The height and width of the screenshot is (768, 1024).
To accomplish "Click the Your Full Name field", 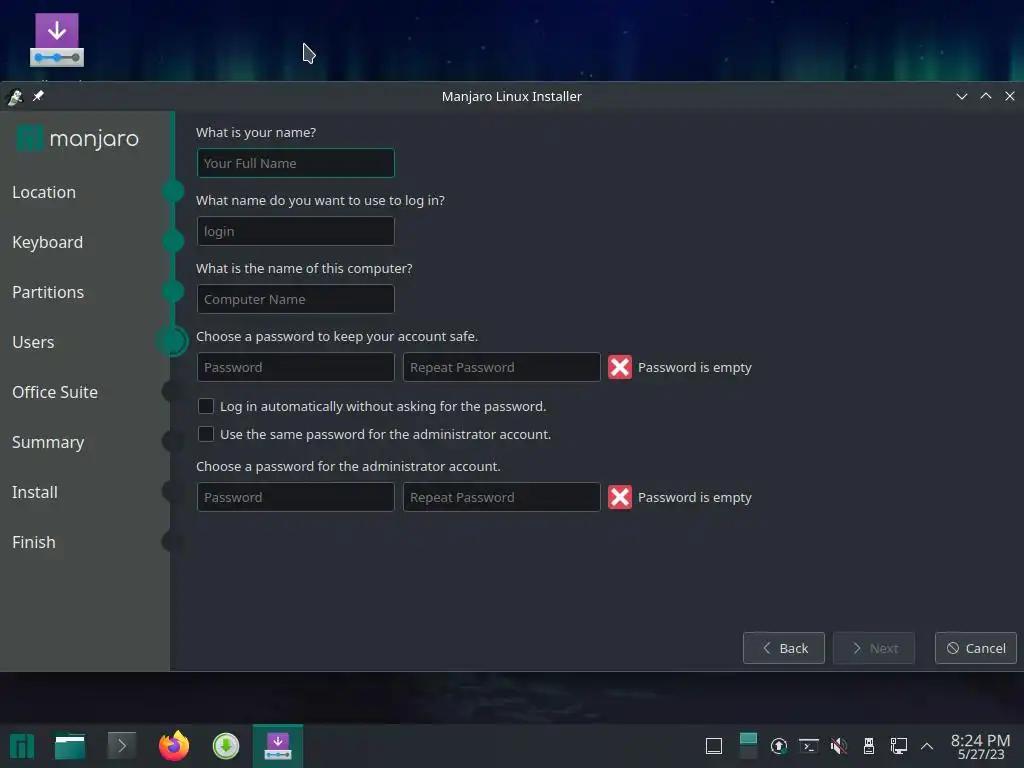I will [x=296, y=163].
